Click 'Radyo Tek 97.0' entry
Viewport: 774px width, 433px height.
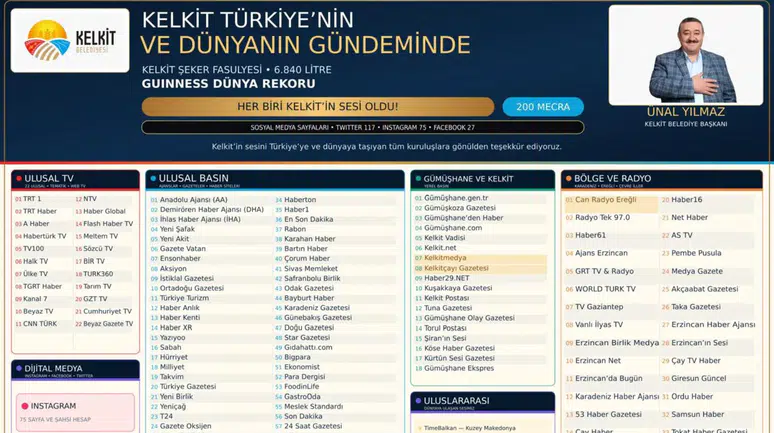(602, 218)
